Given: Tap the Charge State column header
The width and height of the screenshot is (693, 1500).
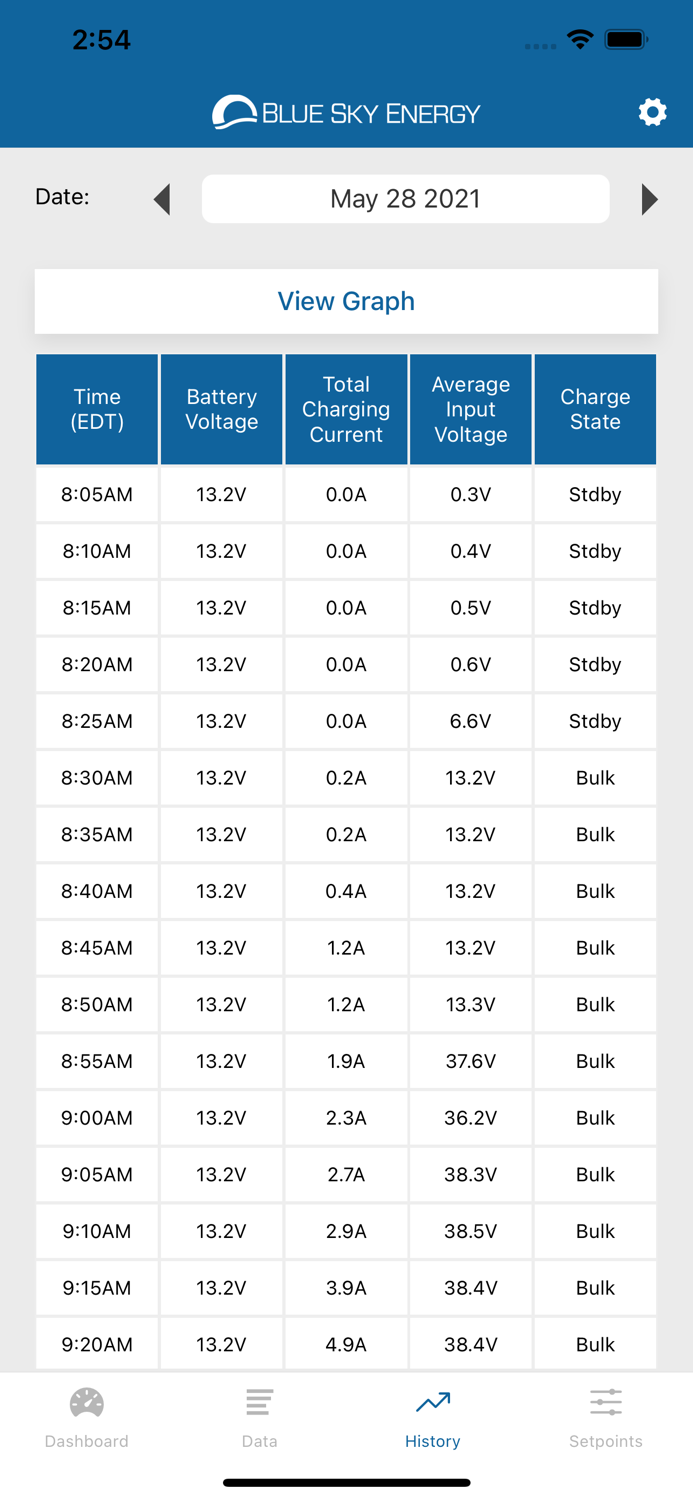Looking at the screenshot, I should coord(595,409).
